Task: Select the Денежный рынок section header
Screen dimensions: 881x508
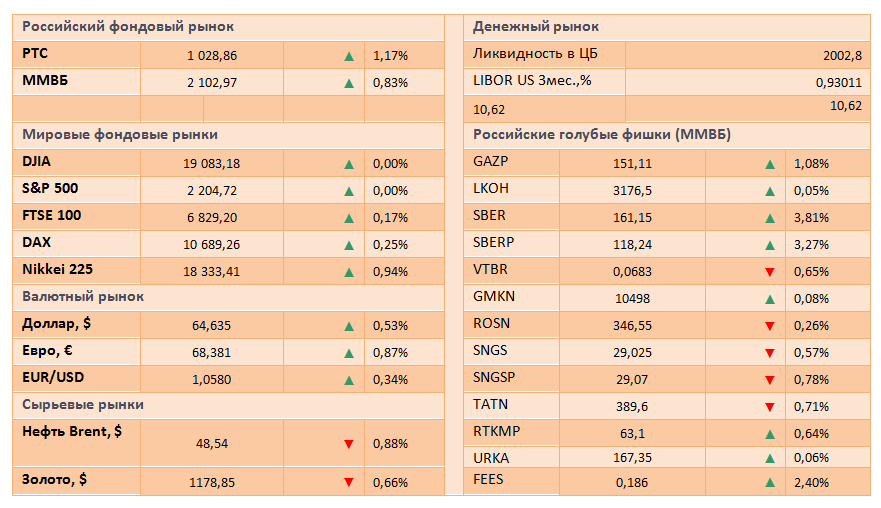Action: (x=536, y=28)
